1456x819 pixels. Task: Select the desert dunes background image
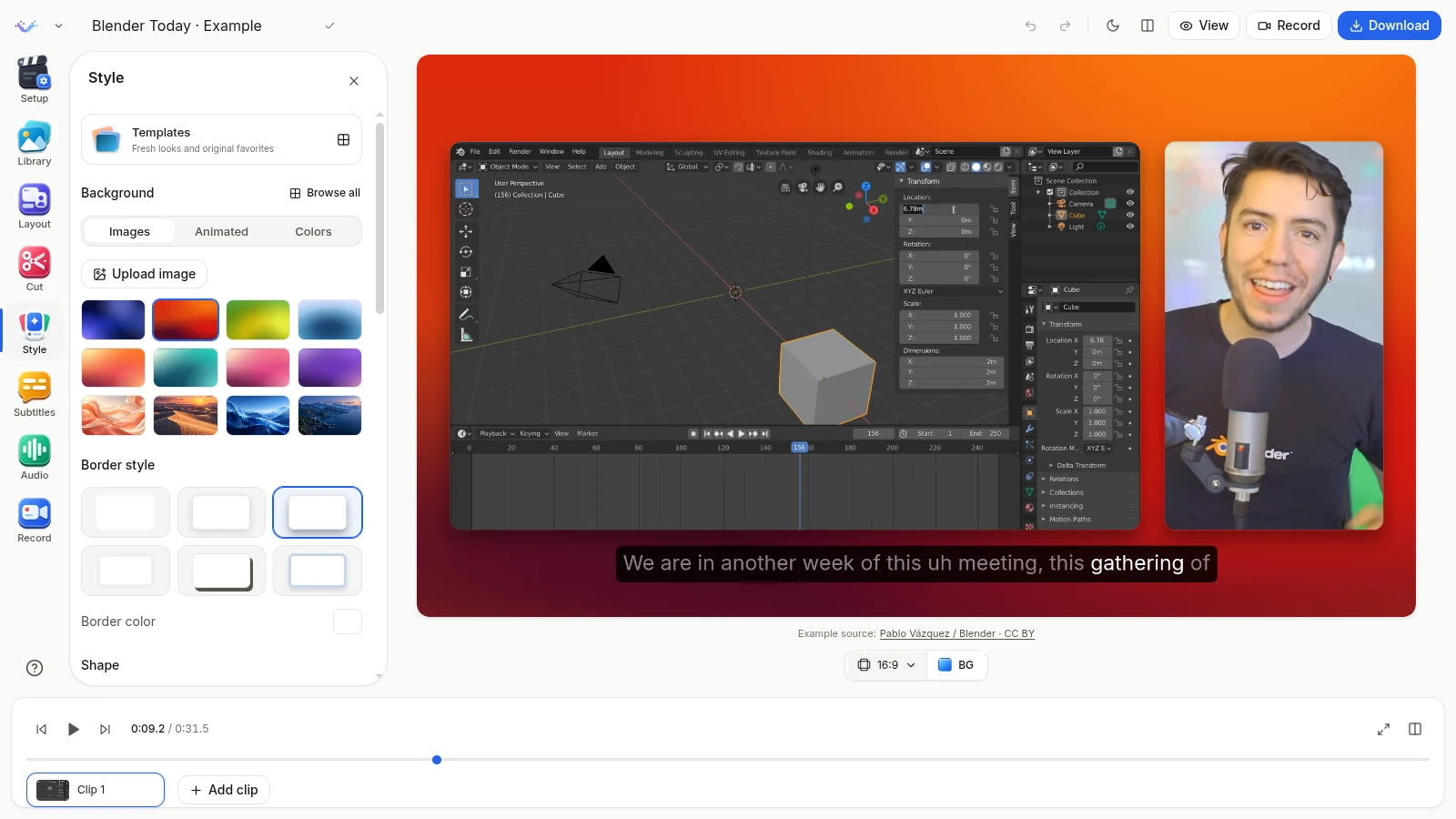click(186, 415)
